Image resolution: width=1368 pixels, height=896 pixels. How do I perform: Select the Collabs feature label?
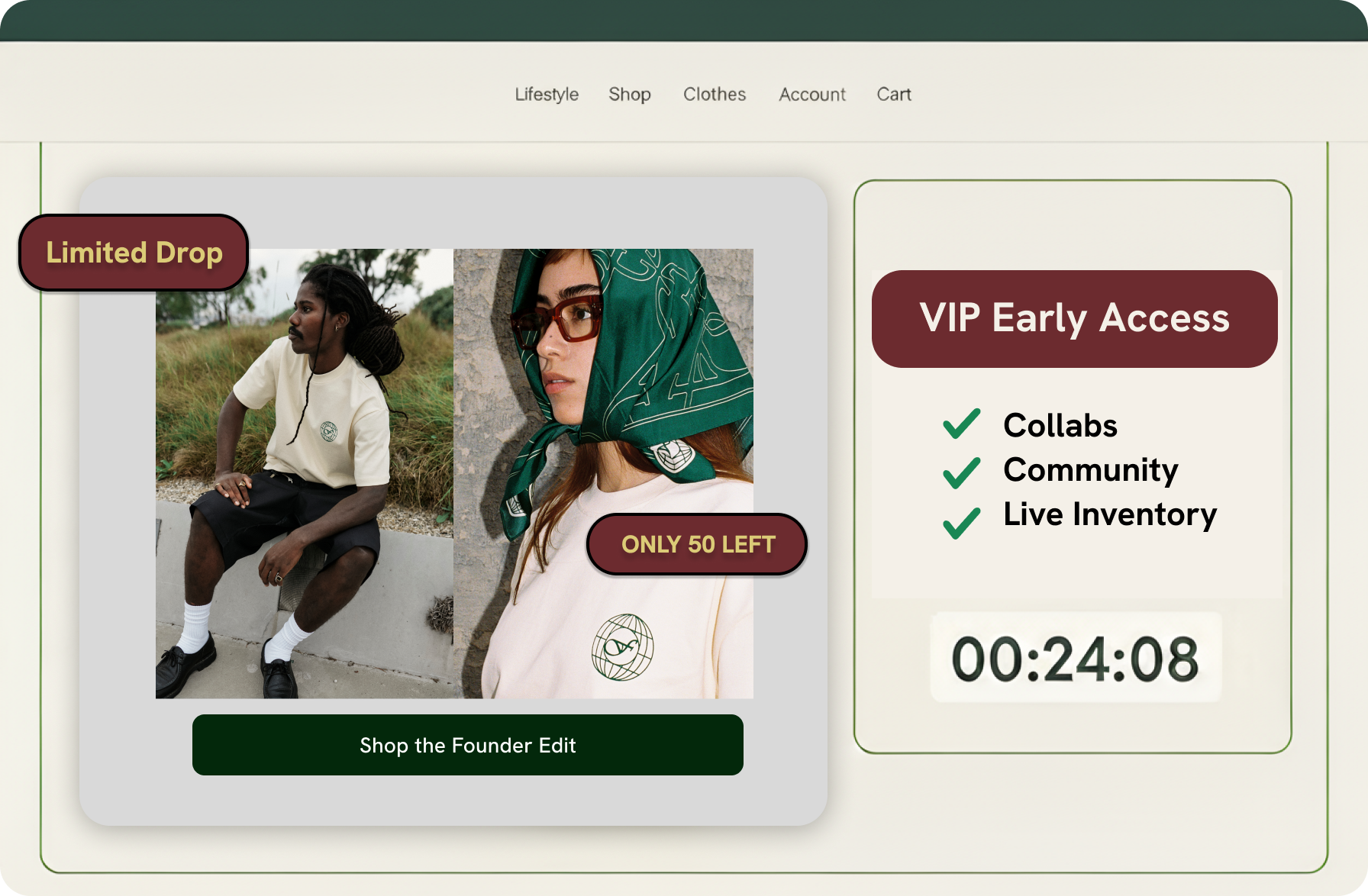(1060, 425)
